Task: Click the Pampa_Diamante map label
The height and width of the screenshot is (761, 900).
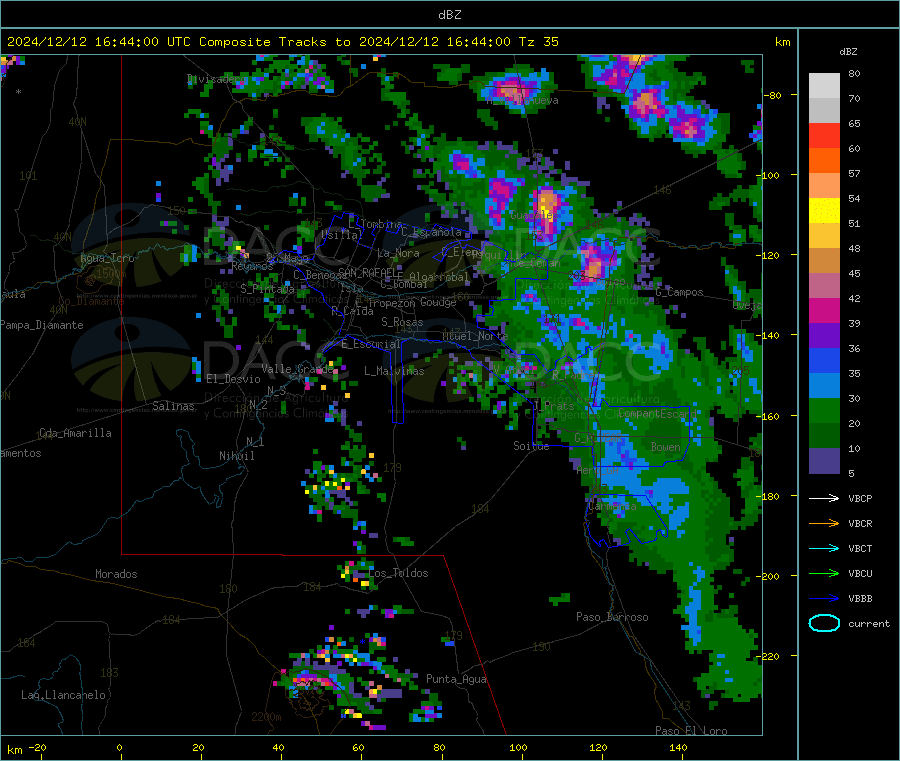Action: coord(42,325)
